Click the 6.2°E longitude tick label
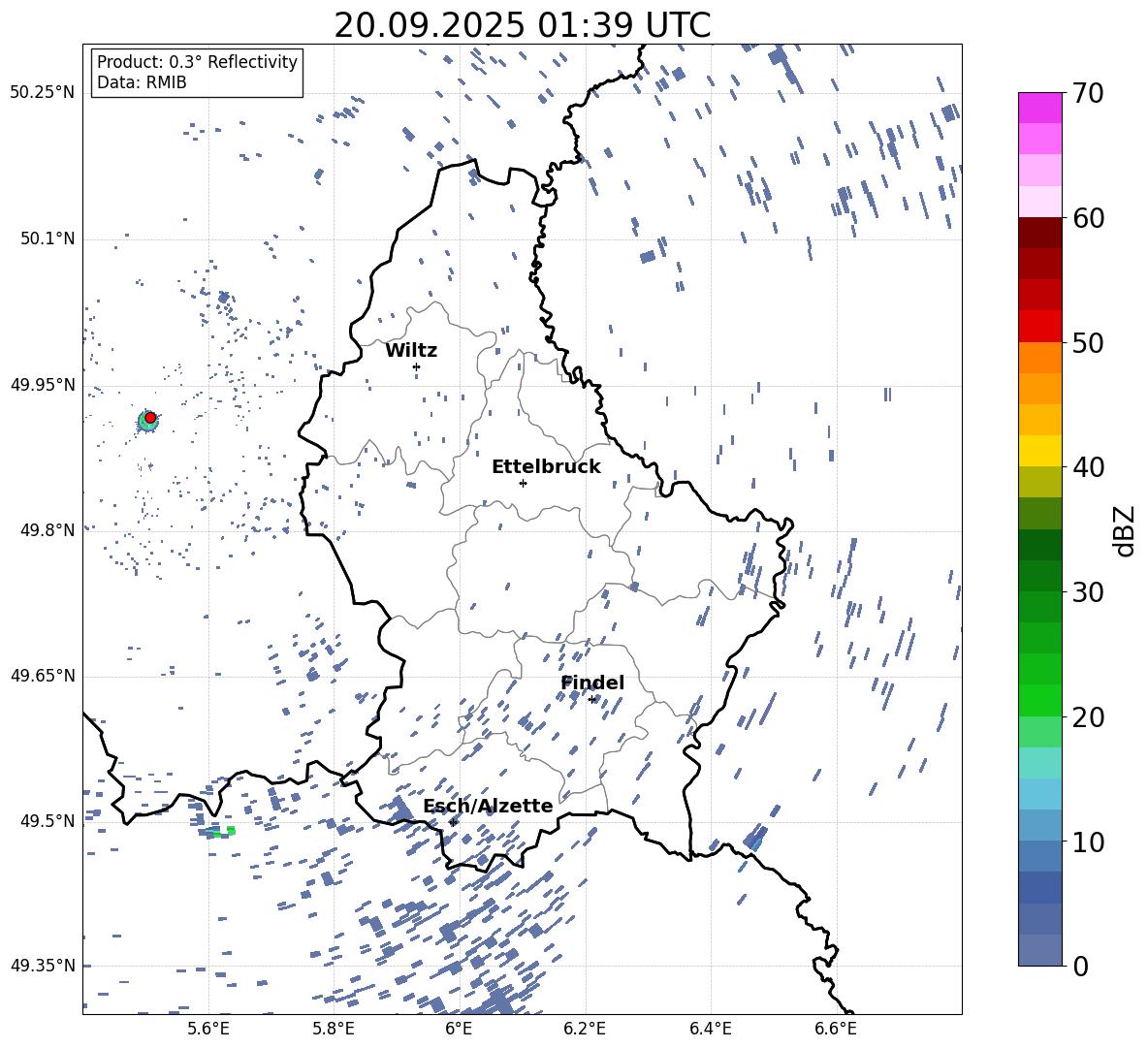Image resolution: width=1148 pixels, height=1048 pixels. coord(585,1029)
